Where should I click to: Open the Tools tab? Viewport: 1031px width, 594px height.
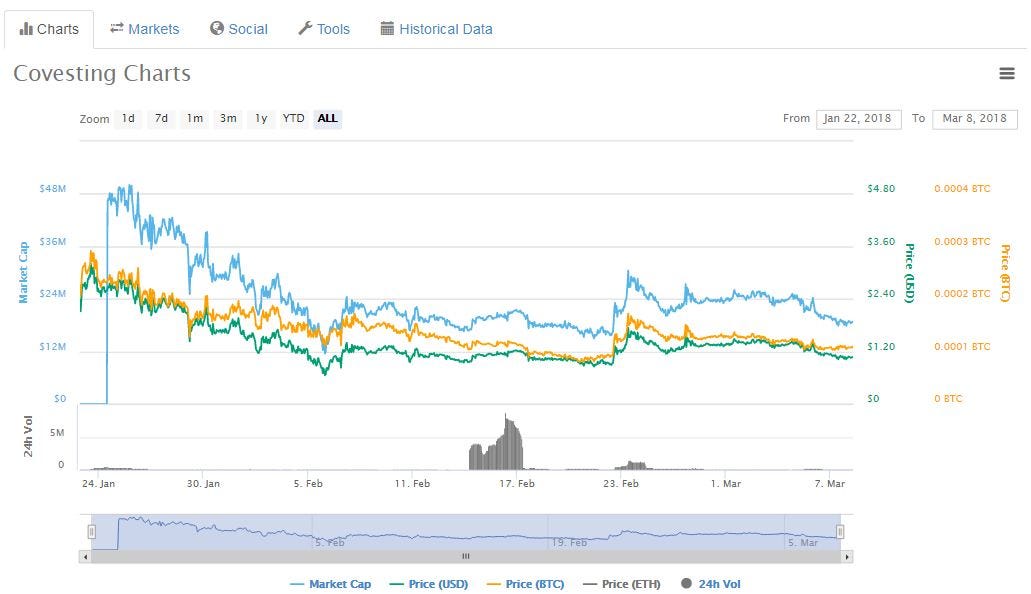click(x=324, y=29)
